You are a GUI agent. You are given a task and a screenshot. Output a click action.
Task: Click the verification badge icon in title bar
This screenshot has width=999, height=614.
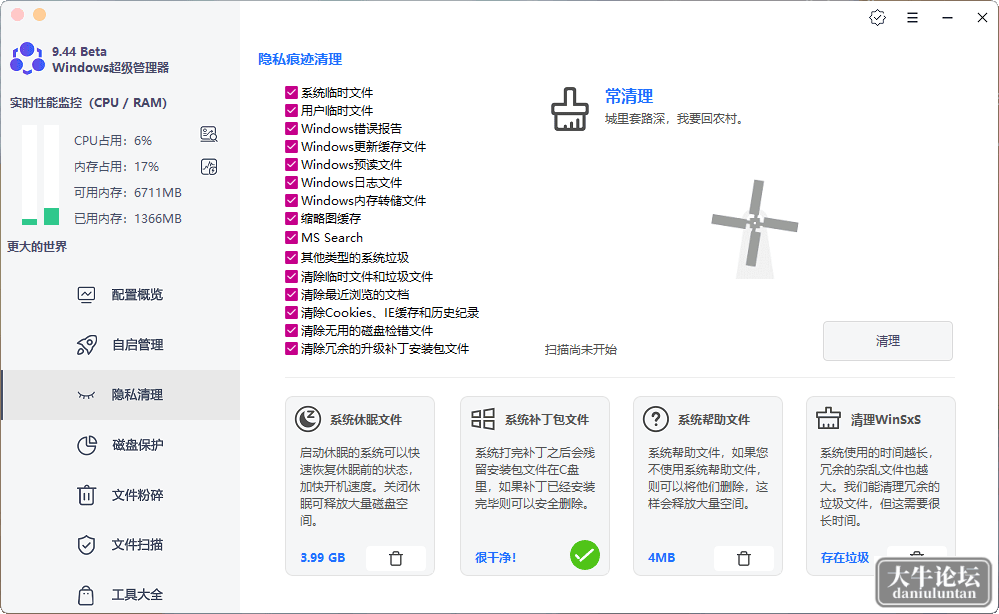coord(877,18)
